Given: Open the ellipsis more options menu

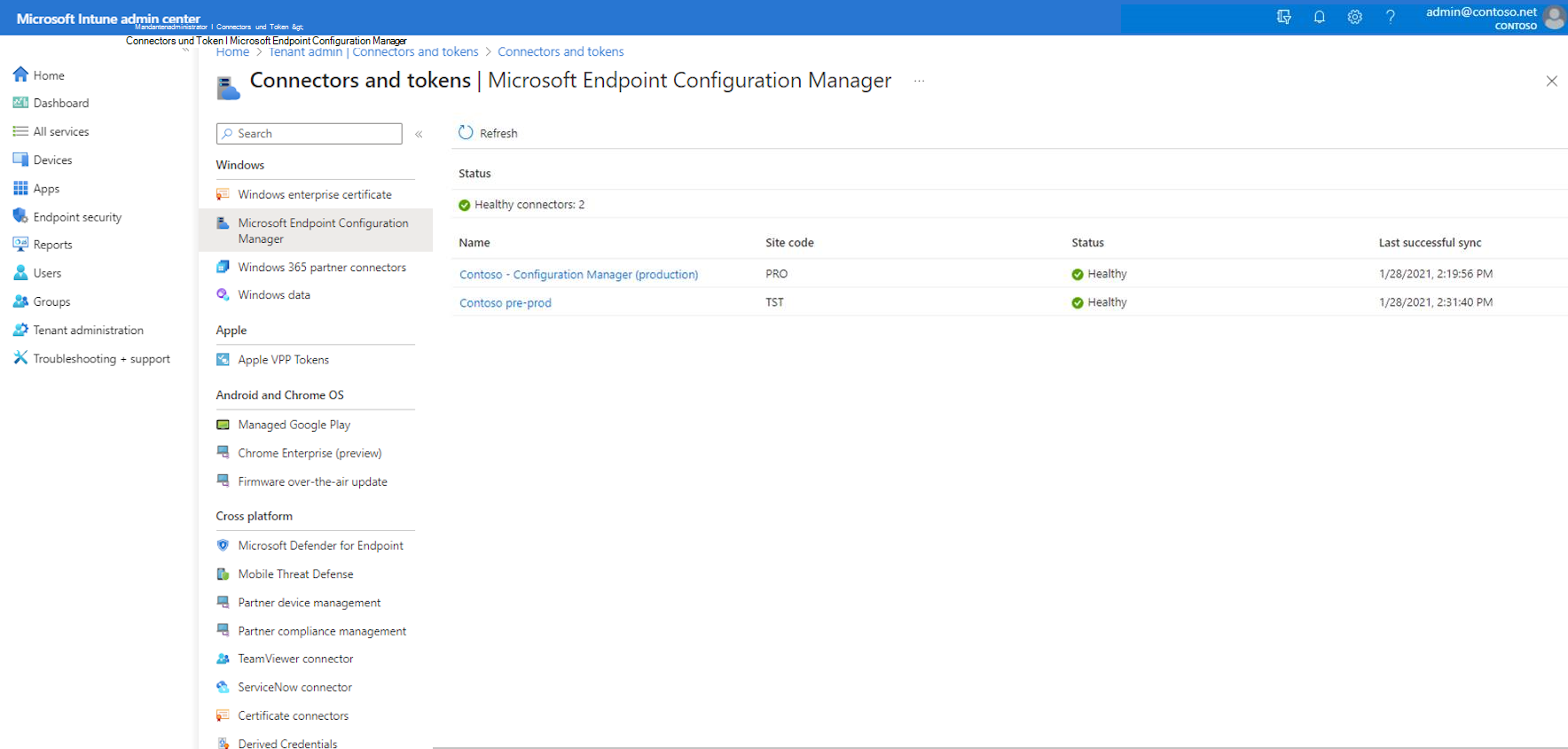Looking at the screenshot, I should pyautogui.click(x=919, y=82).
